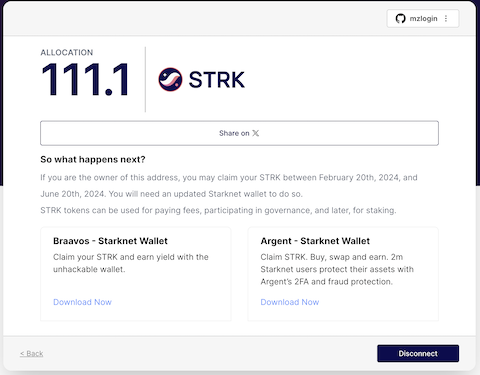Click the X logo in the Share button
Viewport: 480px width, 375px height.
pyautogui.click(x=256, y=133)
